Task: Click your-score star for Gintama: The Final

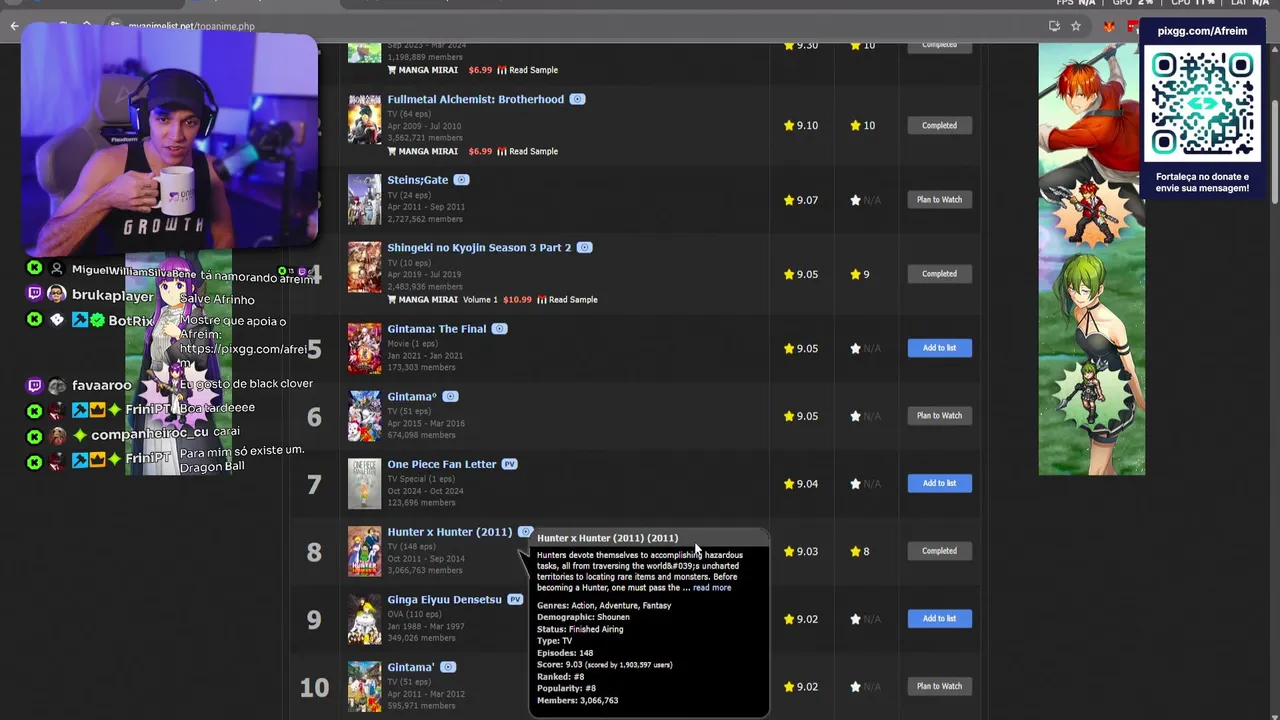Action: click(855, 348)
